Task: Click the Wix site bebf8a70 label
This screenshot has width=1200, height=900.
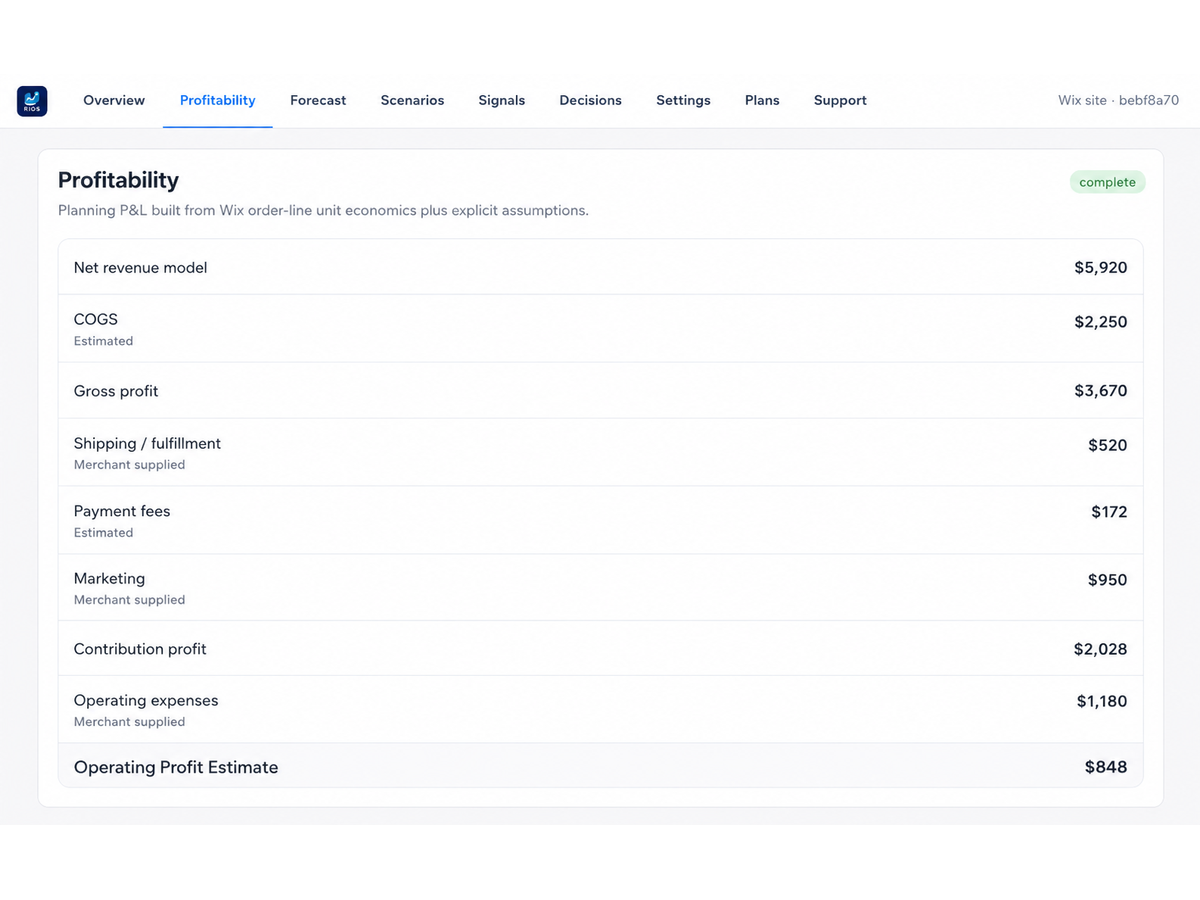Action: (1118, 100)
